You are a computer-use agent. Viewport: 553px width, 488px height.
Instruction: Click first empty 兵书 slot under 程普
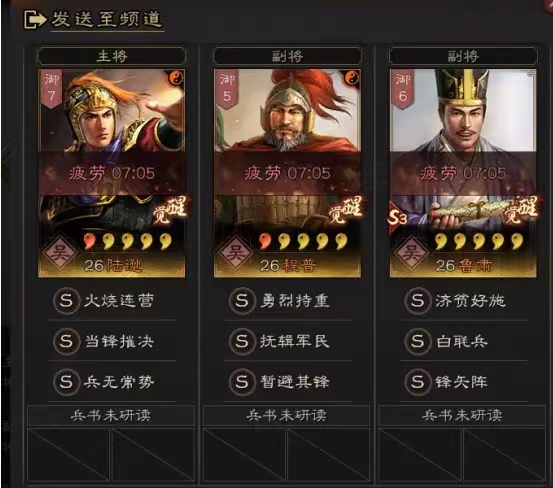244,455
